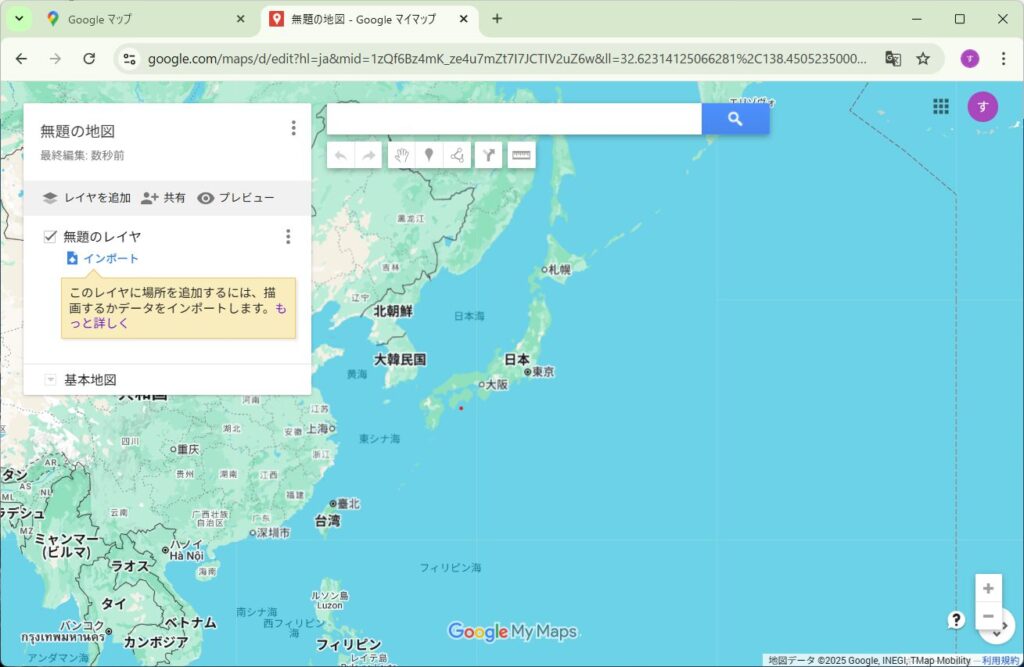
Task: Click the undo arrow in map toolbar
Action: point(340,155)
